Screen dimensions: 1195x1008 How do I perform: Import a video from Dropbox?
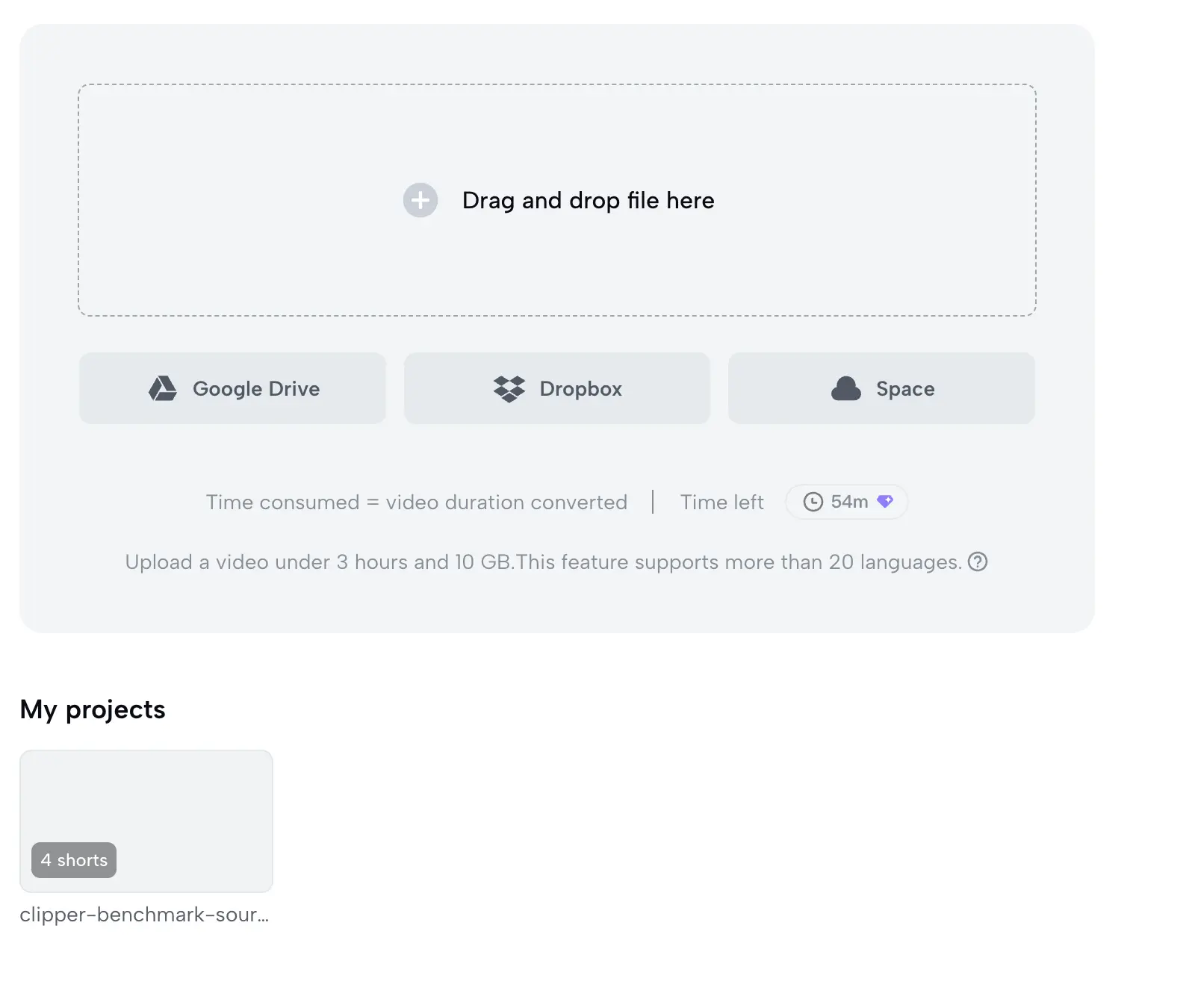point(557,388)
